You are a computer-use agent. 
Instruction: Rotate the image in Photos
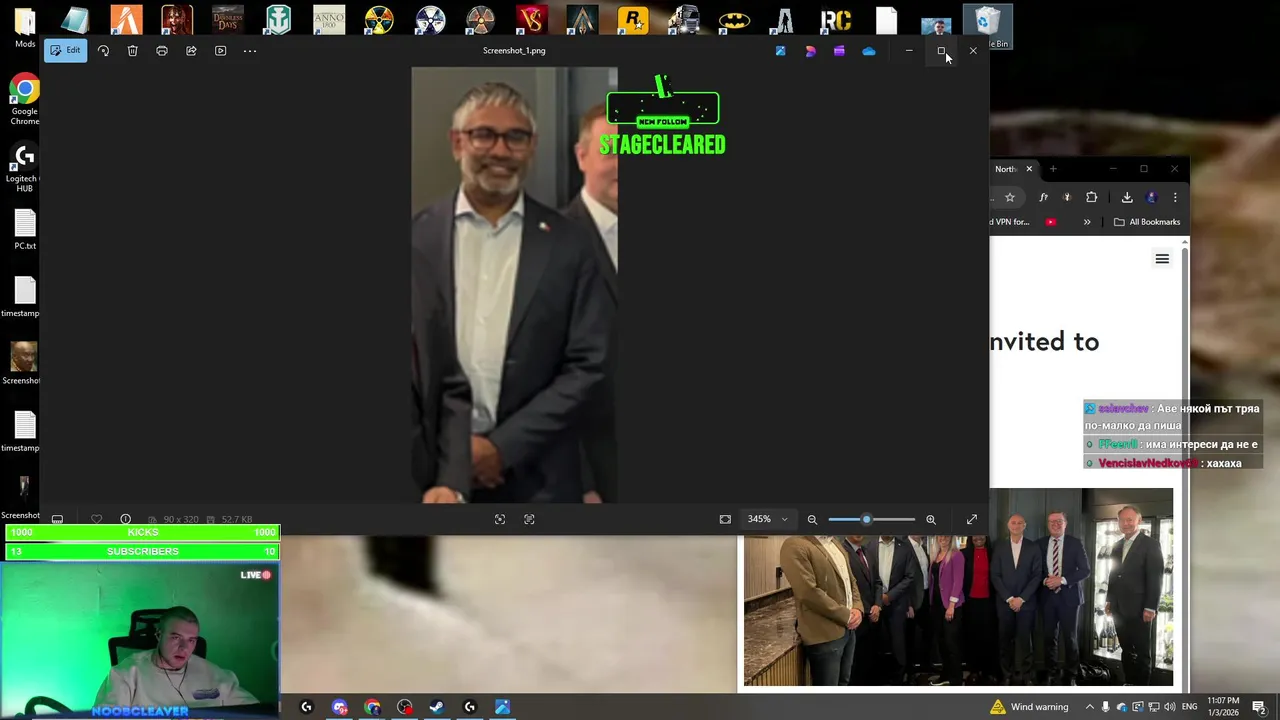103,50
